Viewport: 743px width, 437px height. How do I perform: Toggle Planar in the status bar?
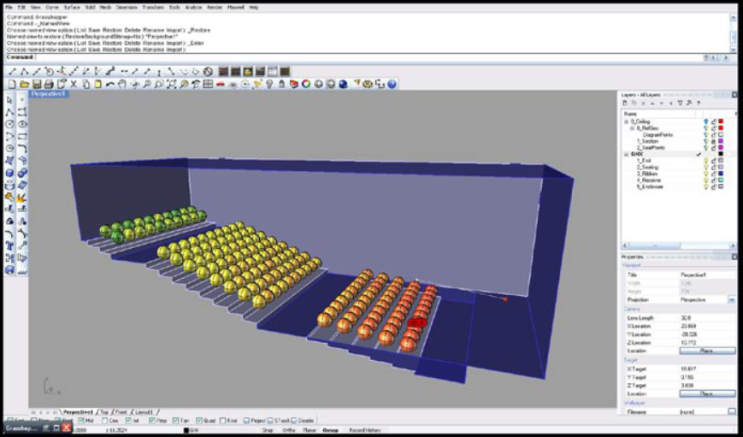pyautogui.click(x=310, y=430)
